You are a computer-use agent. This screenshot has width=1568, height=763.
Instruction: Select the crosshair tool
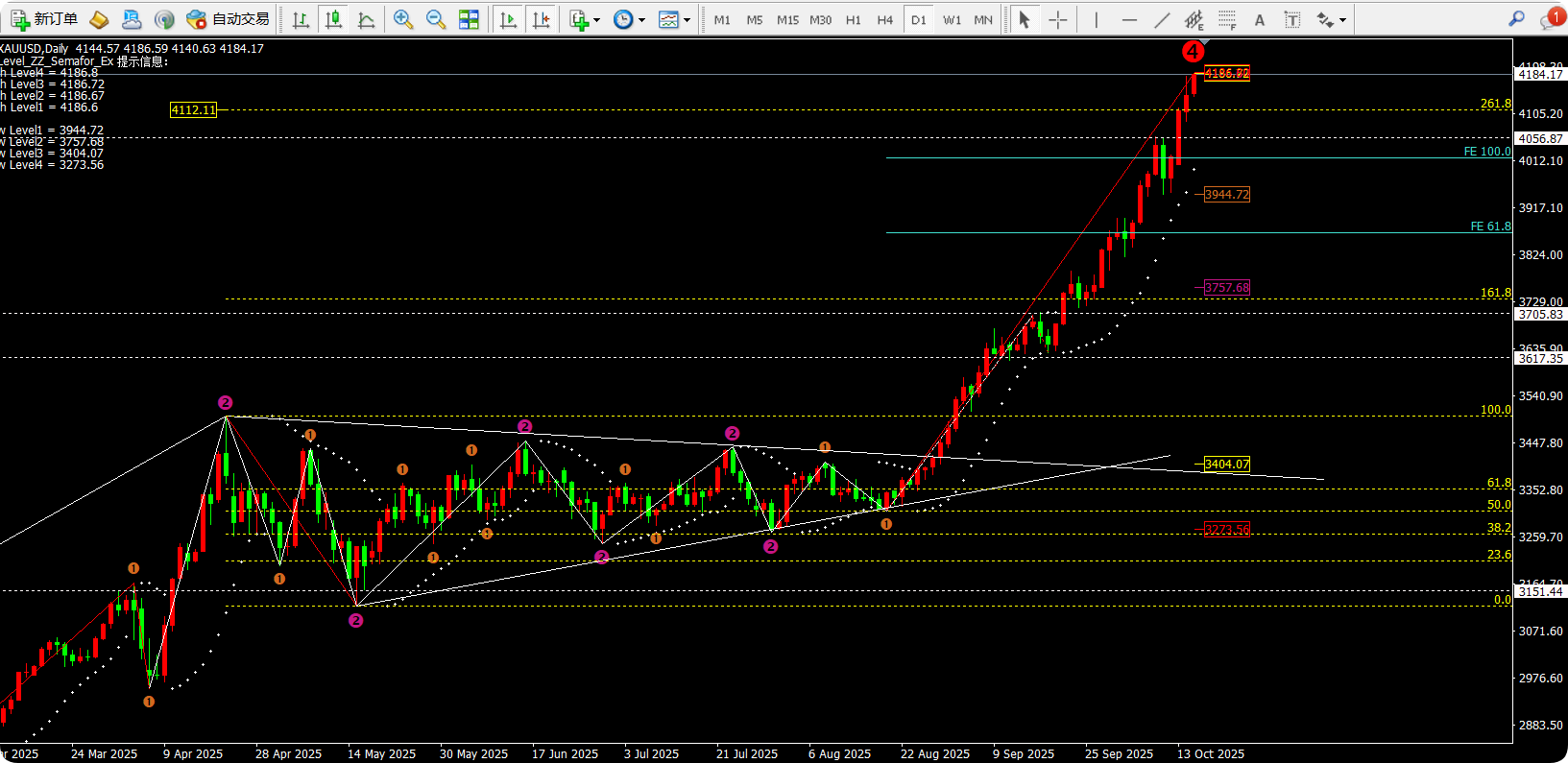(x=1057, y=19)
